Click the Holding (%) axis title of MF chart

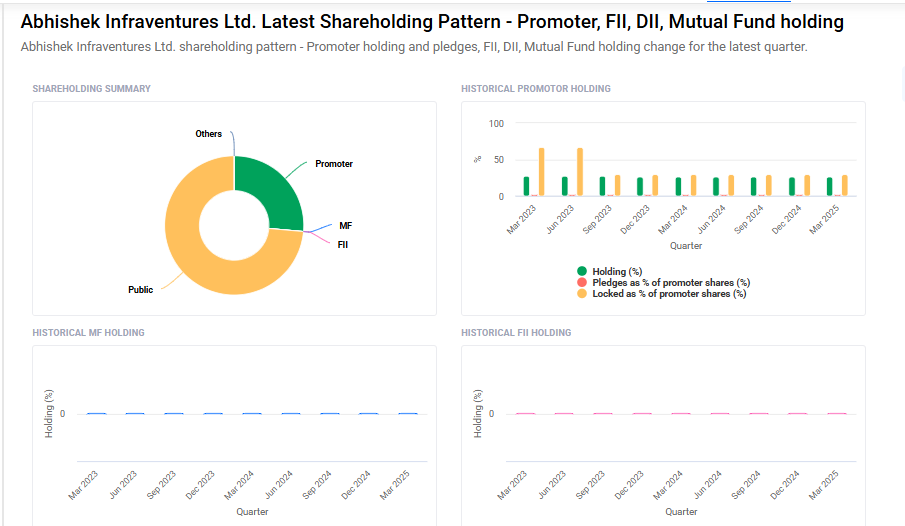(x=49, y=413)
